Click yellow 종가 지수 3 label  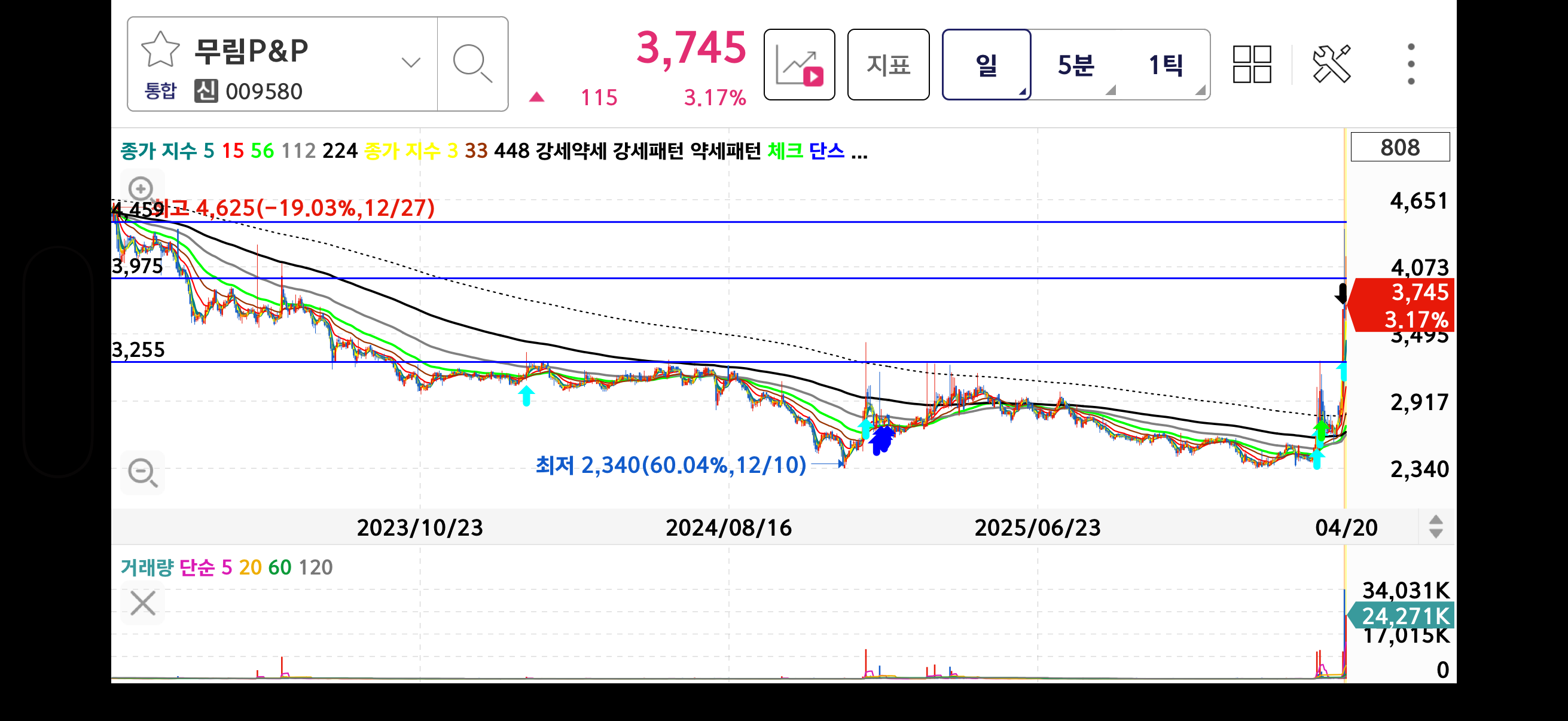click(x=411, y=150)
